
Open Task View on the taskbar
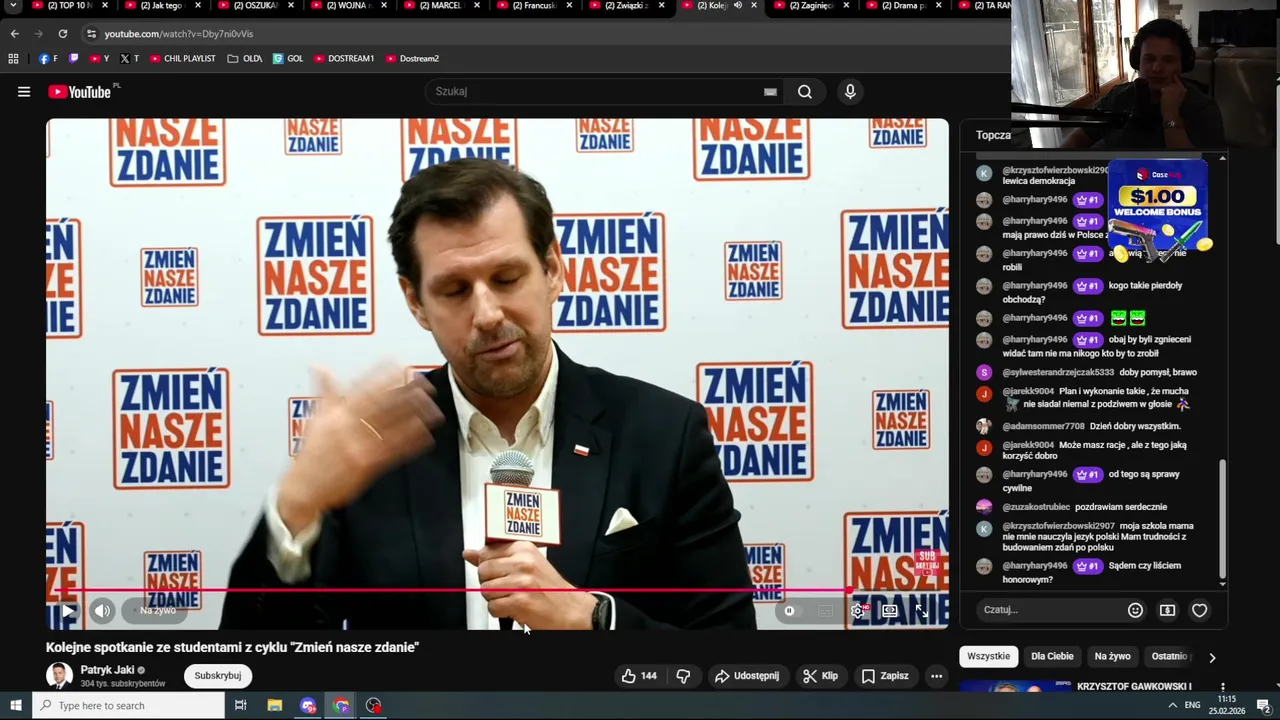(x=240, y=705)
